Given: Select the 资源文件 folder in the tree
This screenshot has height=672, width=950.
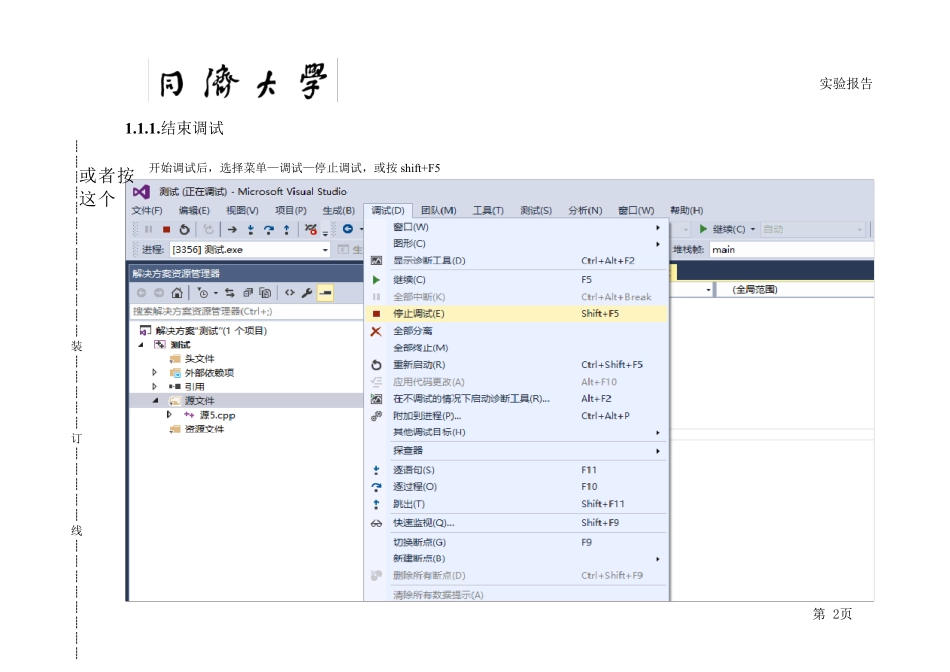Looking at the screenshot, I should click(x=204, y=429).
